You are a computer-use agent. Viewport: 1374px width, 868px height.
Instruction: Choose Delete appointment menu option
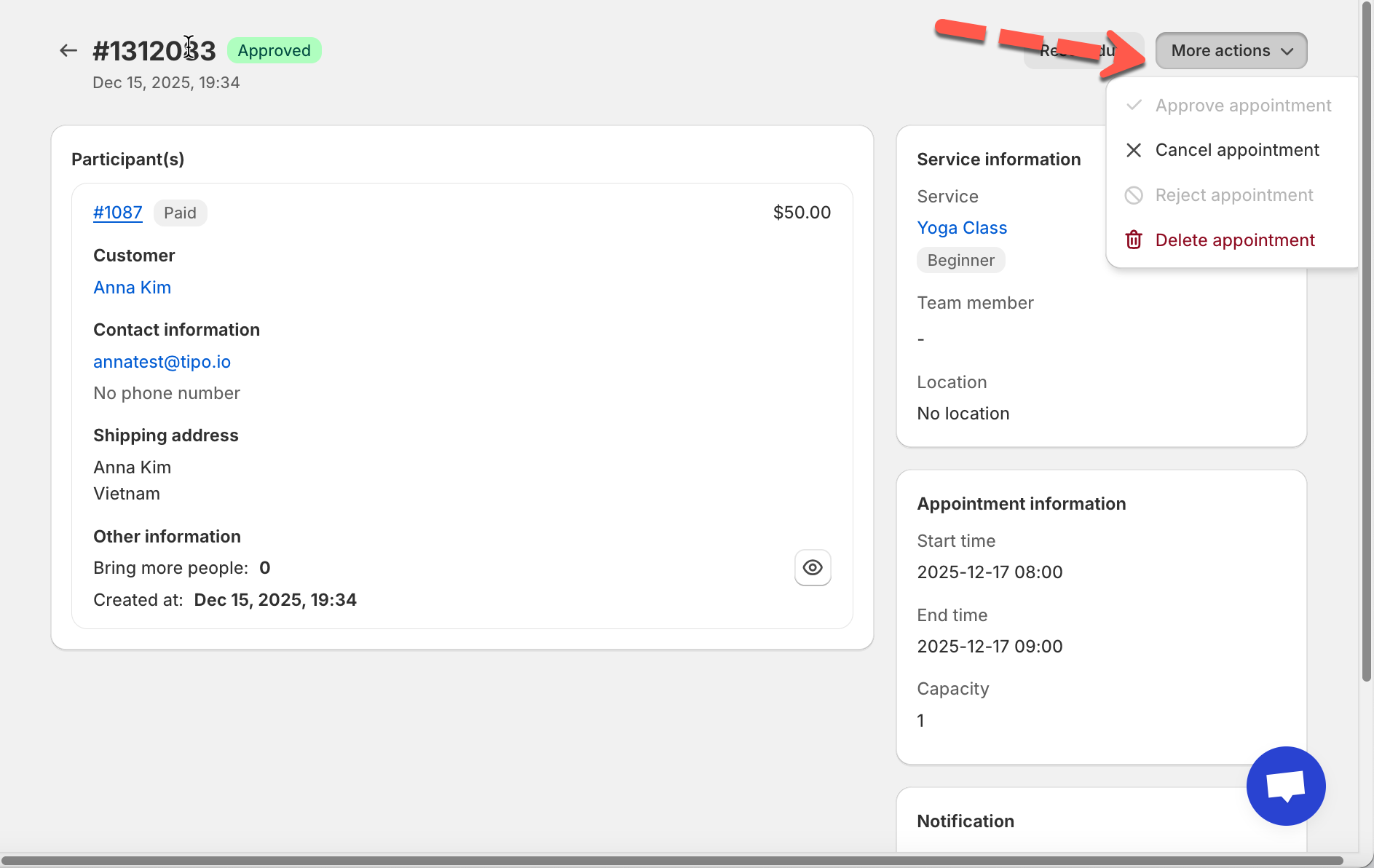pos(1234,240)
